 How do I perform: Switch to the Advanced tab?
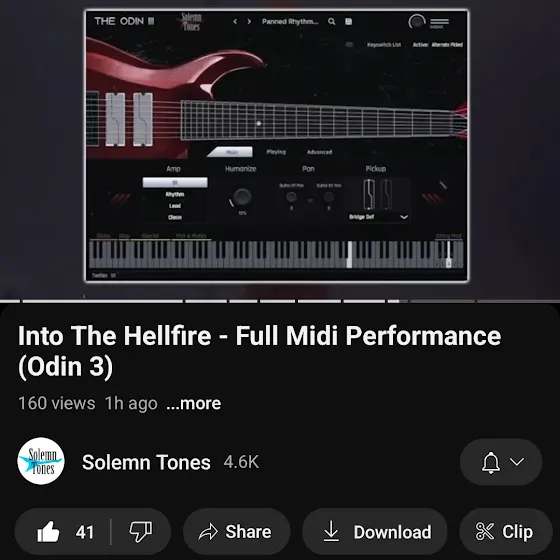coord(319,152)
